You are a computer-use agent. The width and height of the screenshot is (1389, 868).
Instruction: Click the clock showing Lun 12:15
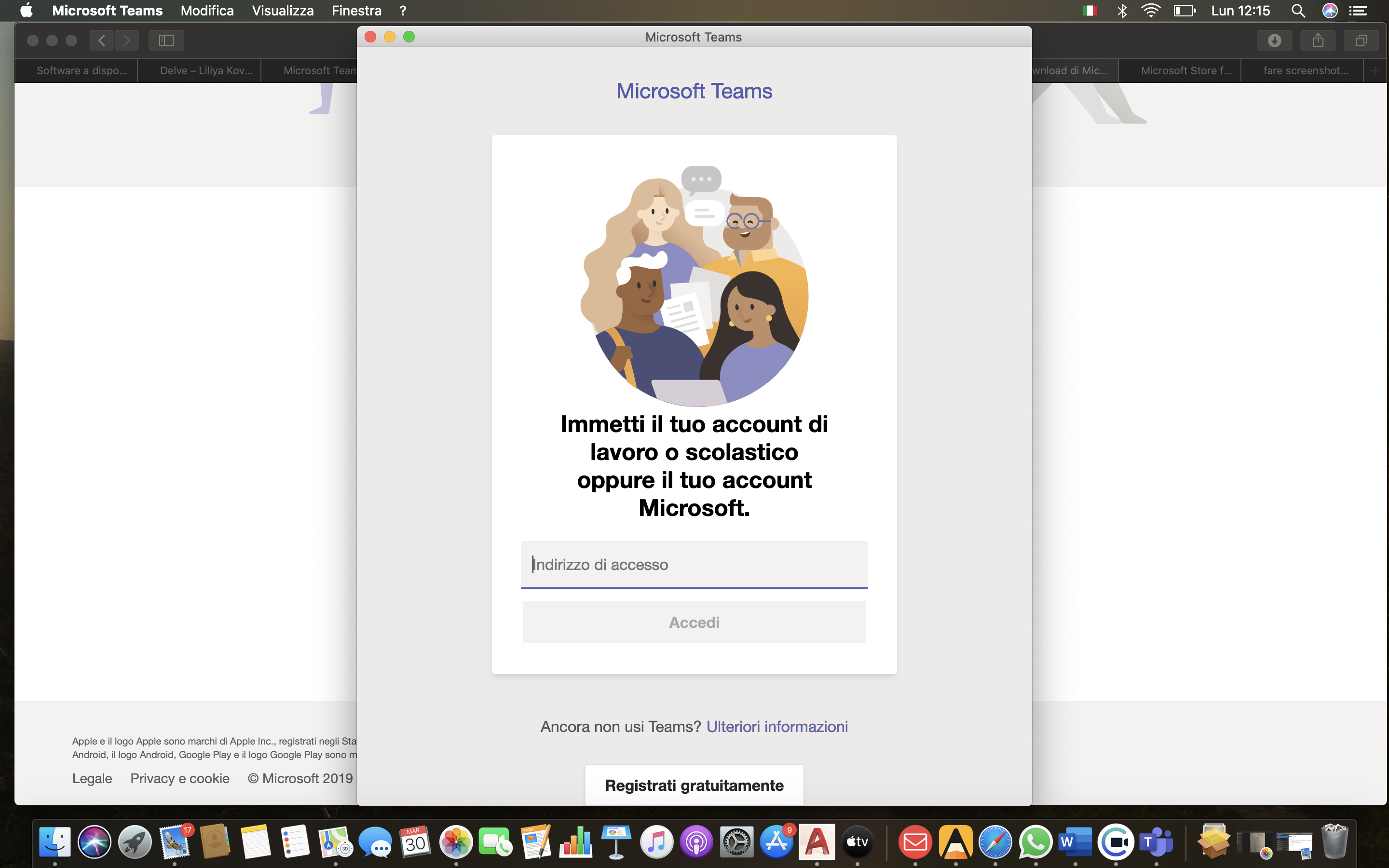(x=1240, y=10)
